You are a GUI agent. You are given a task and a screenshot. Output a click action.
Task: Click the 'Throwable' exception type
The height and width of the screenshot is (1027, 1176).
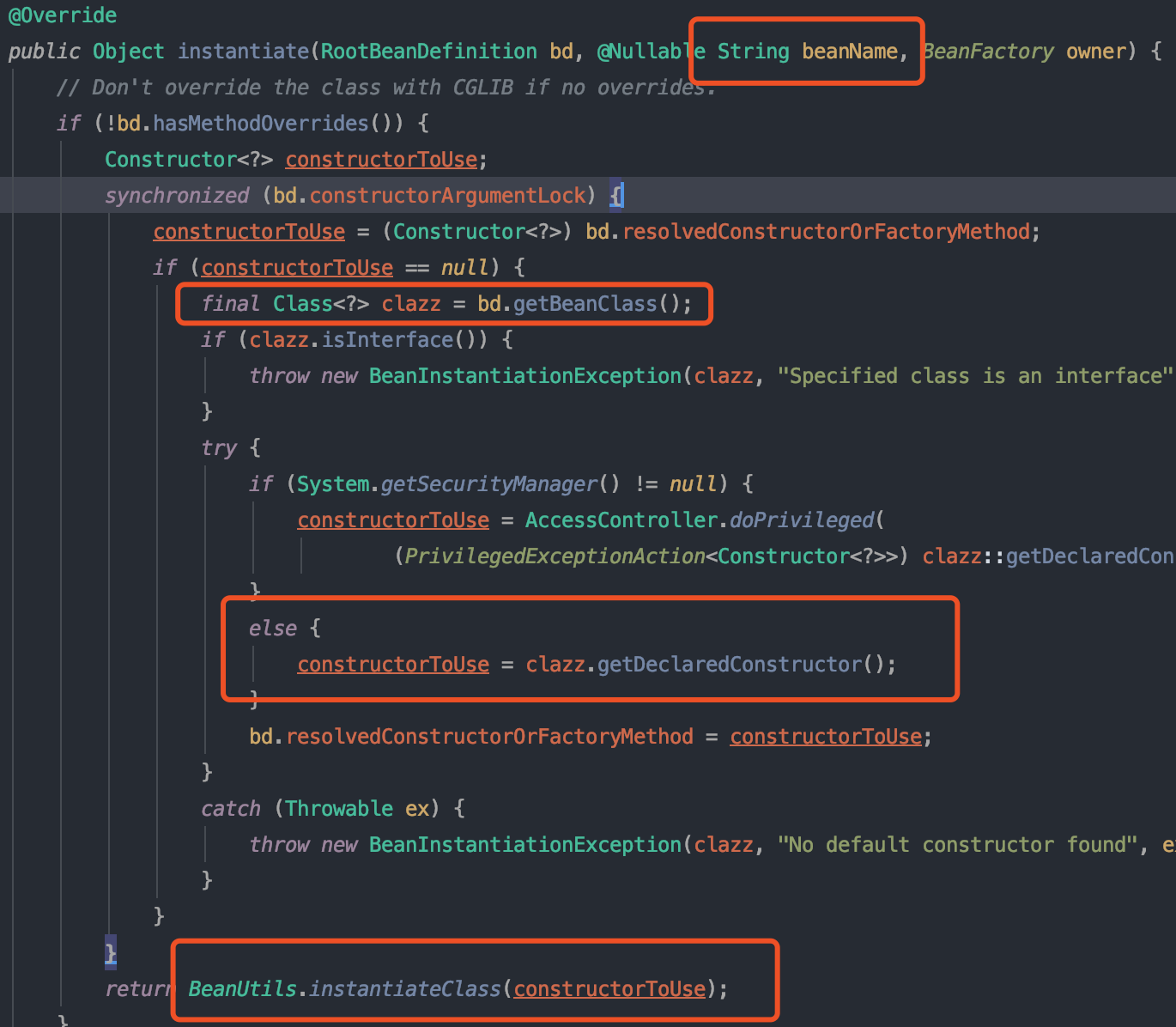click(339, 809)
